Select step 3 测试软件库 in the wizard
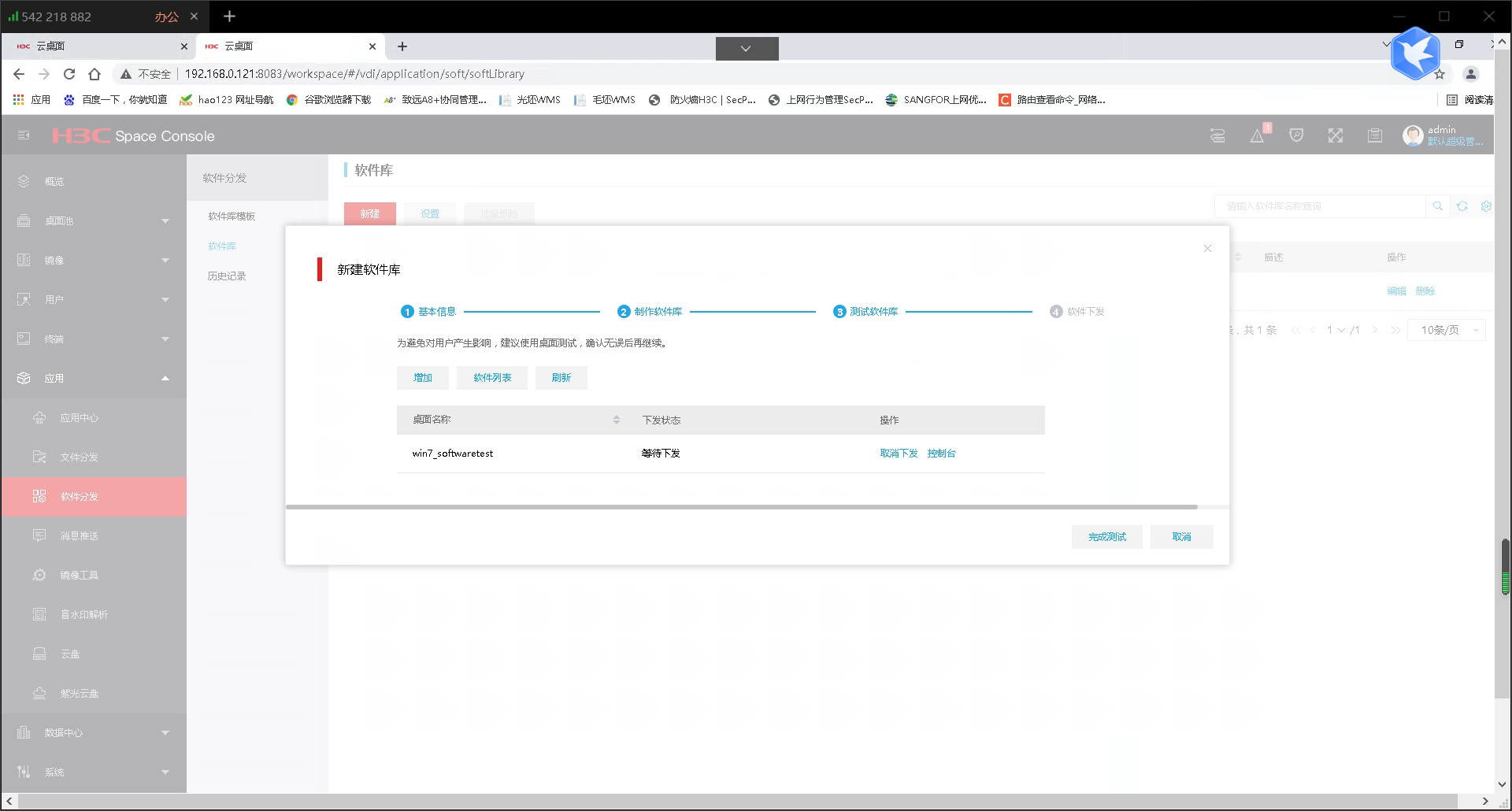Image resolution: width=1512 pixels, height=811 pixels. coord(865,312)
